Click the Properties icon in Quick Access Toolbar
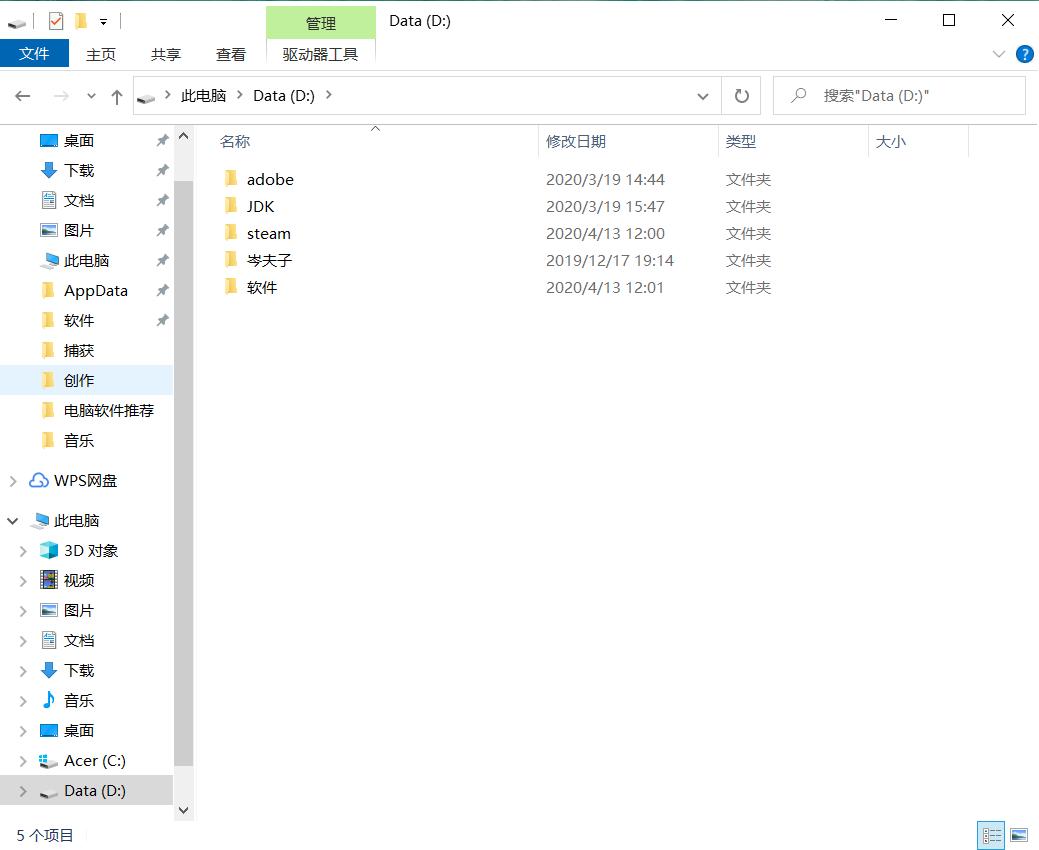 click(x=56, y=20)
